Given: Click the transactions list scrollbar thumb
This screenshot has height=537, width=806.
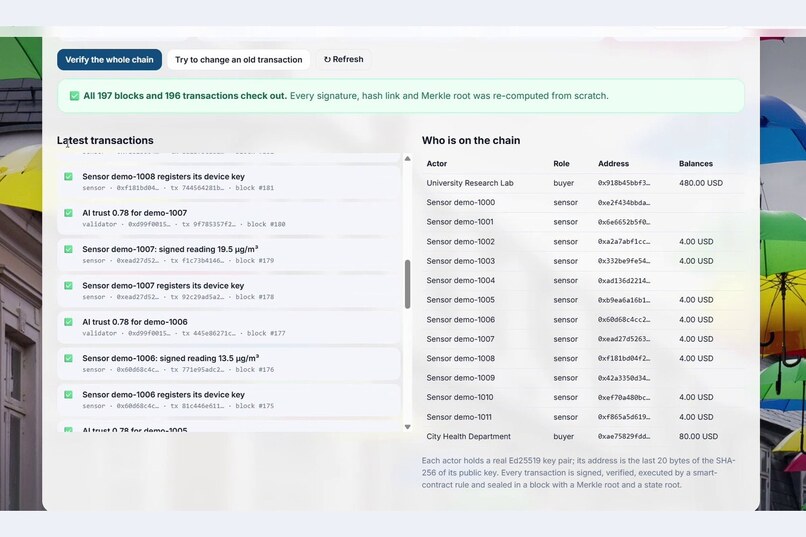Looking at the screenshot, I should [x=408, y=284].
